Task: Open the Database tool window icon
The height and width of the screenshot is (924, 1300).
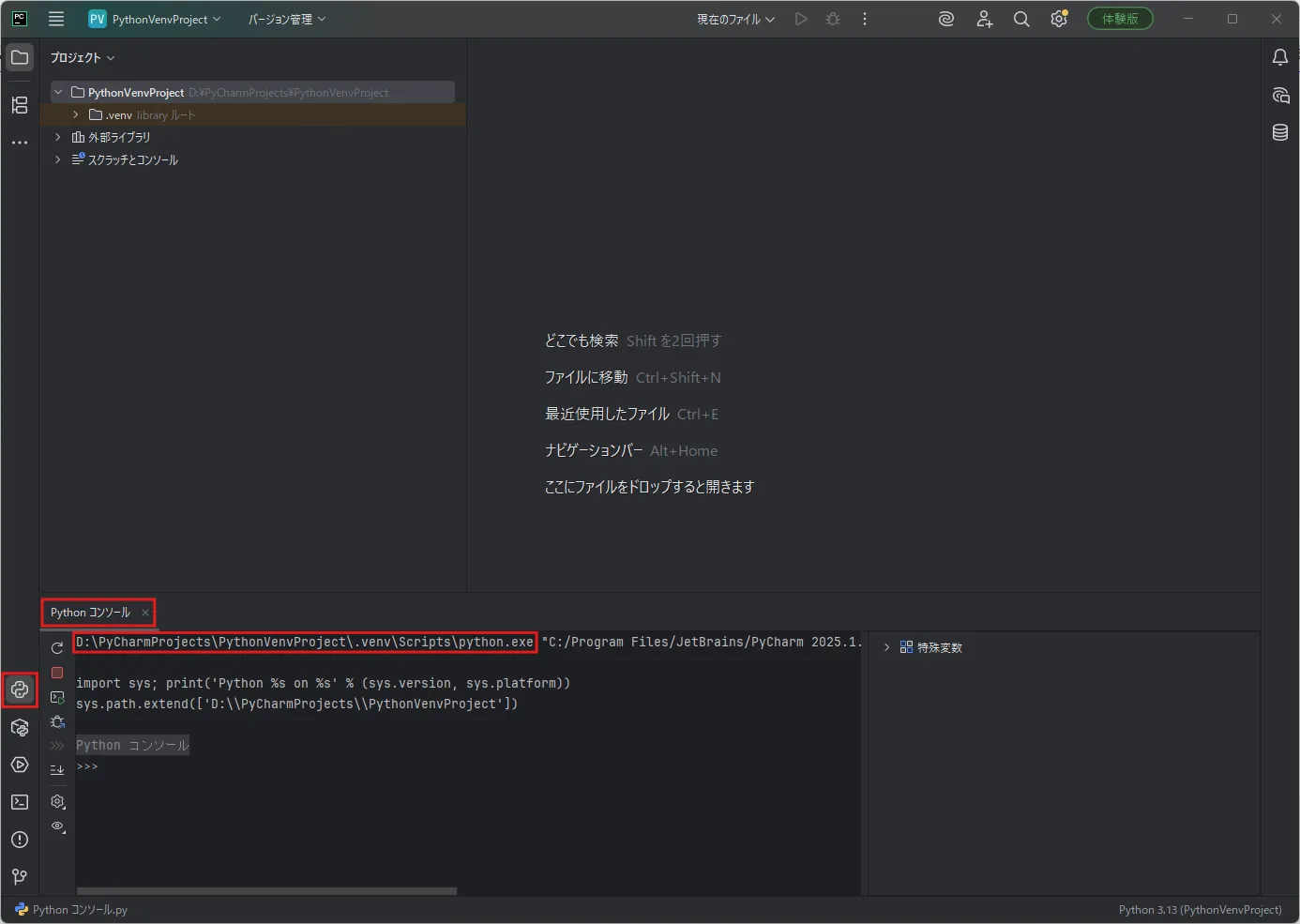Action: (x=1280, y=132)
